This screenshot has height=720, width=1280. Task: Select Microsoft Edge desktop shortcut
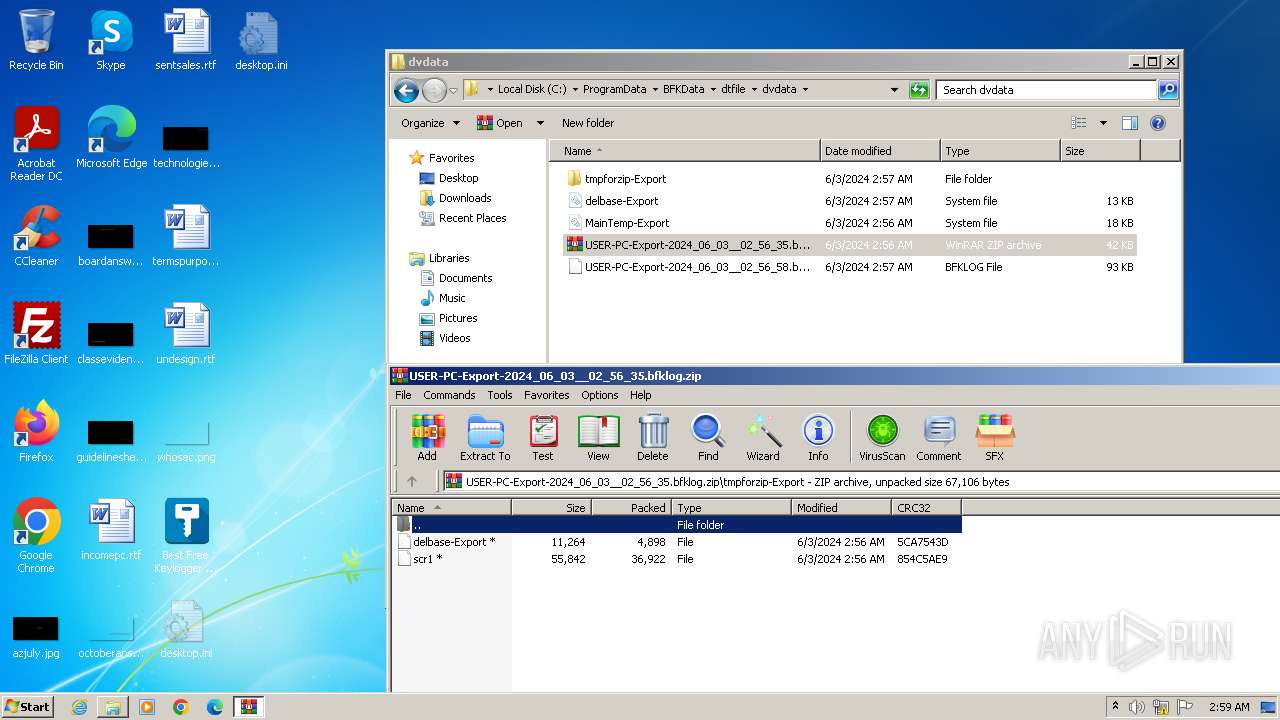click(x=111, y=138)
